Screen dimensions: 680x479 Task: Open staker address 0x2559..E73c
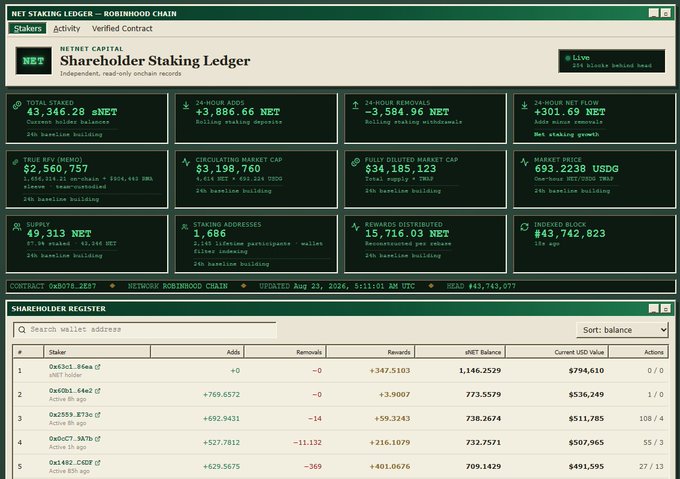(x=71, y=415)
